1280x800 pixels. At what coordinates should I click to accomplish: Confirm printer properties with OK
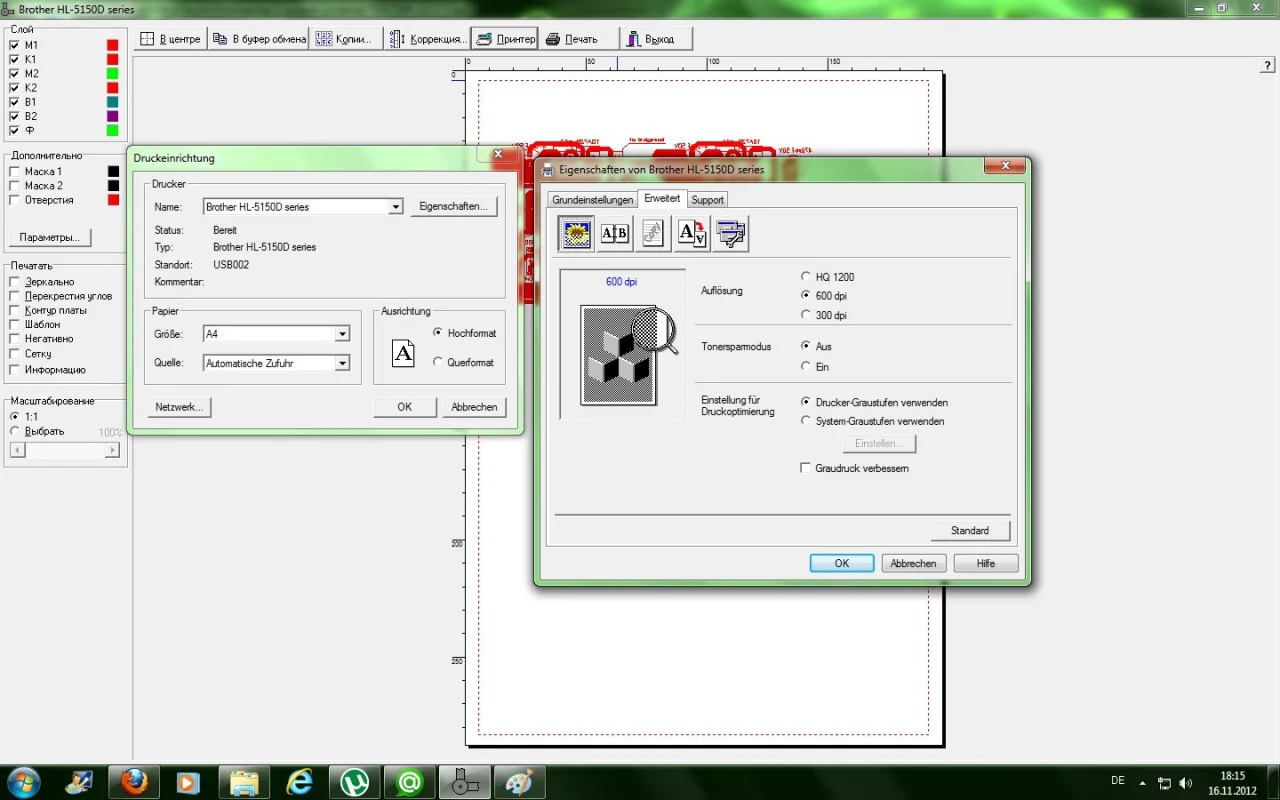(842, 563)
